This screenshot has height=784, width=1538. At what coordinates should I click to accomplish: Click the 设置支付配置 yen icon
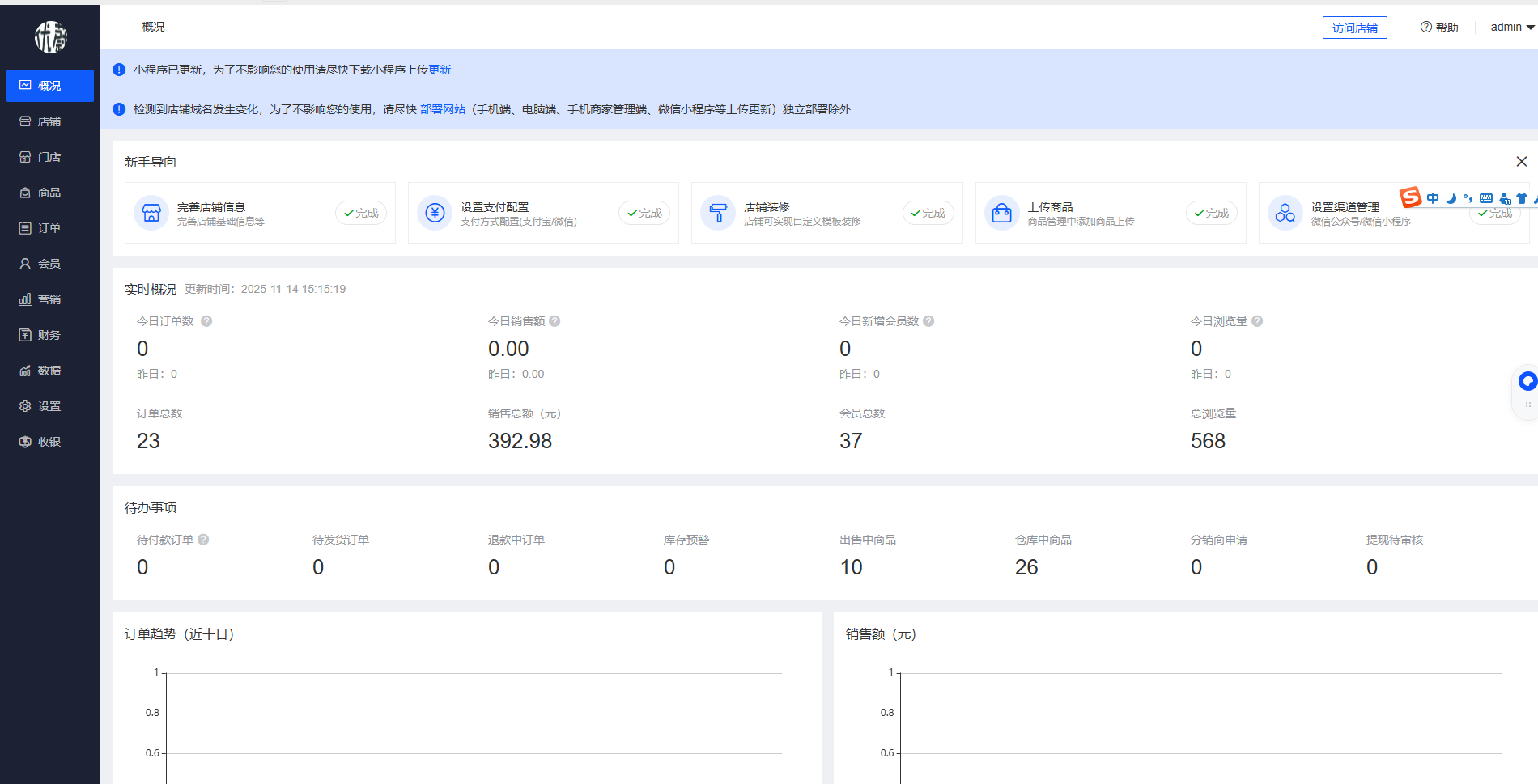pyautogui.click(x=435, y=213)
